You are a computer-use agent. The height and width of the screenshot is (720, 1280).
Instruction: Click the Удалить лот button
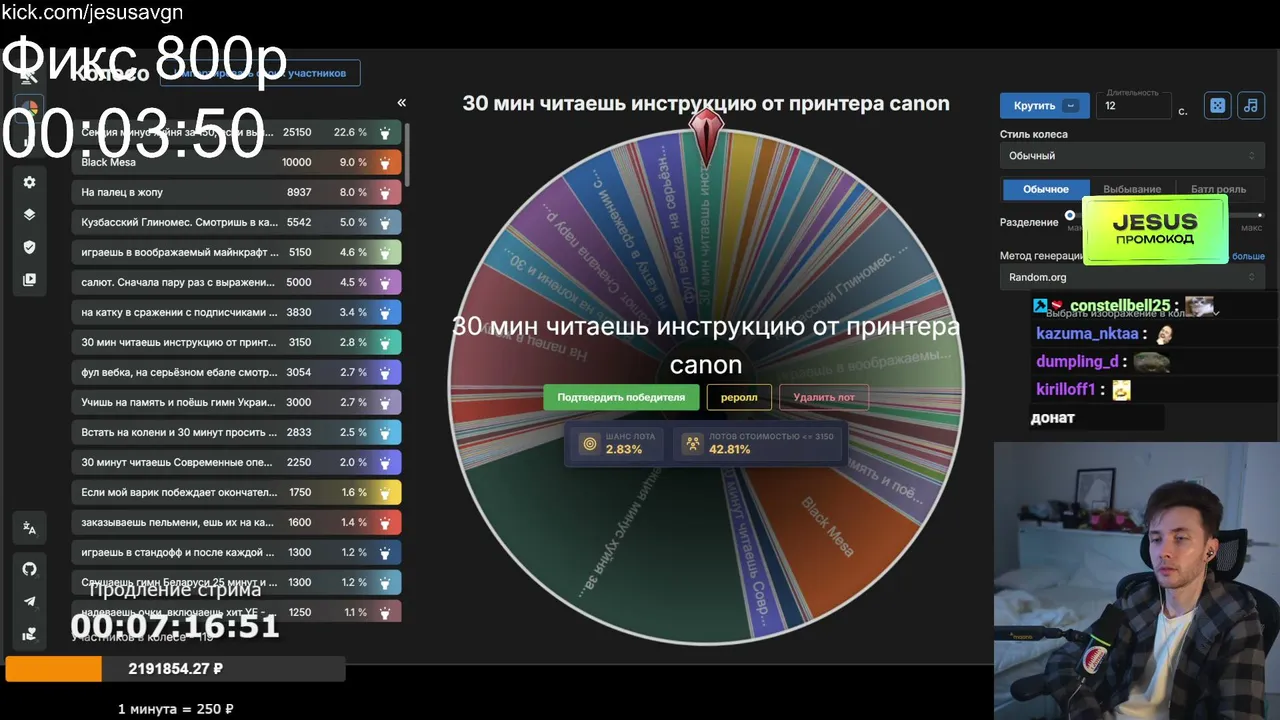824,397
